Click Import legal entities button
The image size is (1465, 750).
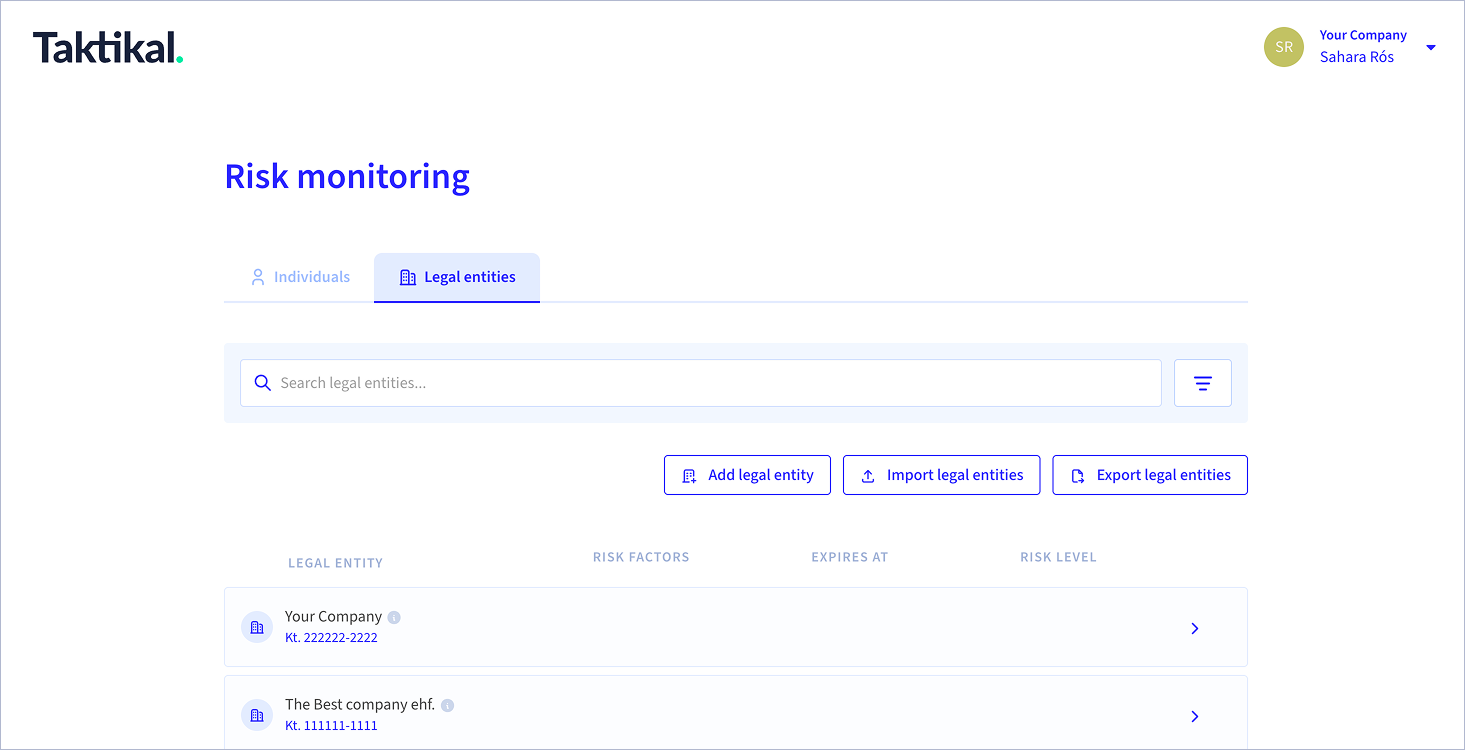941,475
